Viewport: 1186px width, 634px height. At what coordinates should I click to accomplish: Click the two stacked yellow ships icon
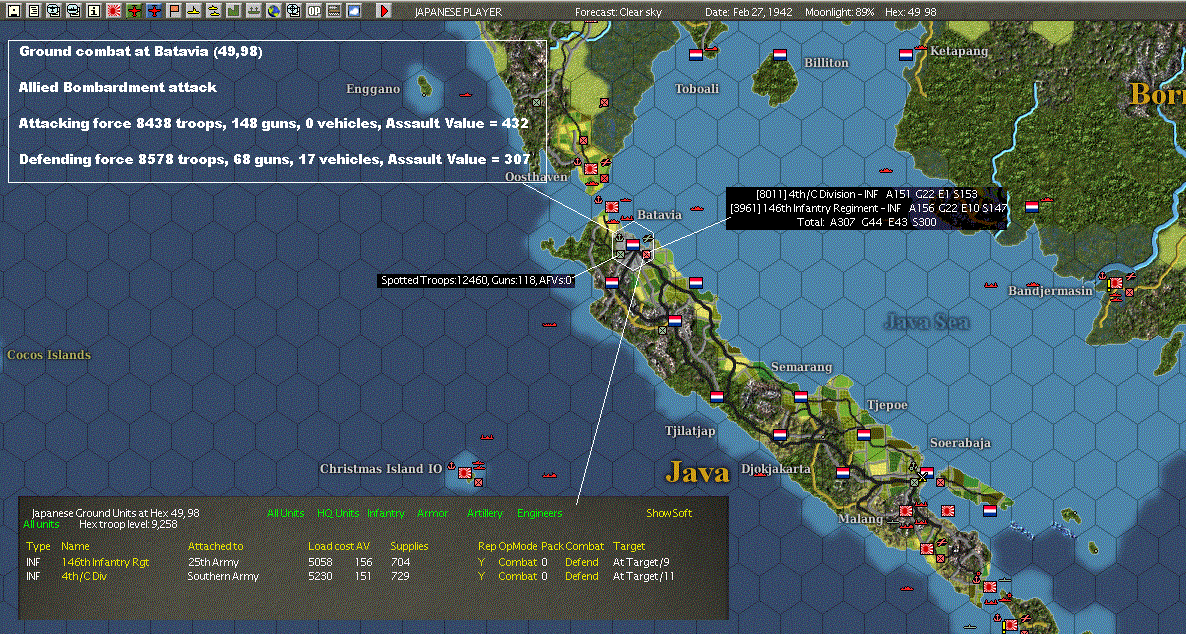click(214, 11)
